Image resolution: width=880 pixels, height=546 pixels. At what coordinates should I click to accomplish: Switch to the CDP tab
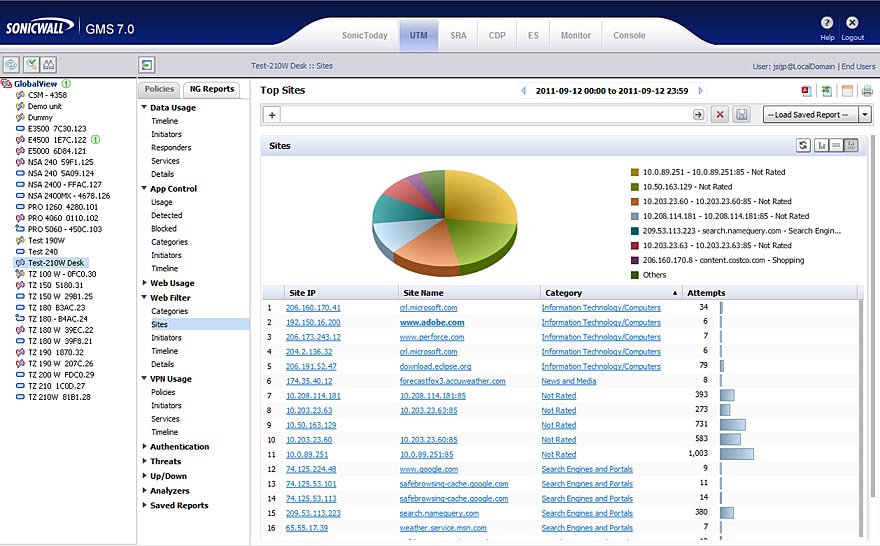point(497,35)
